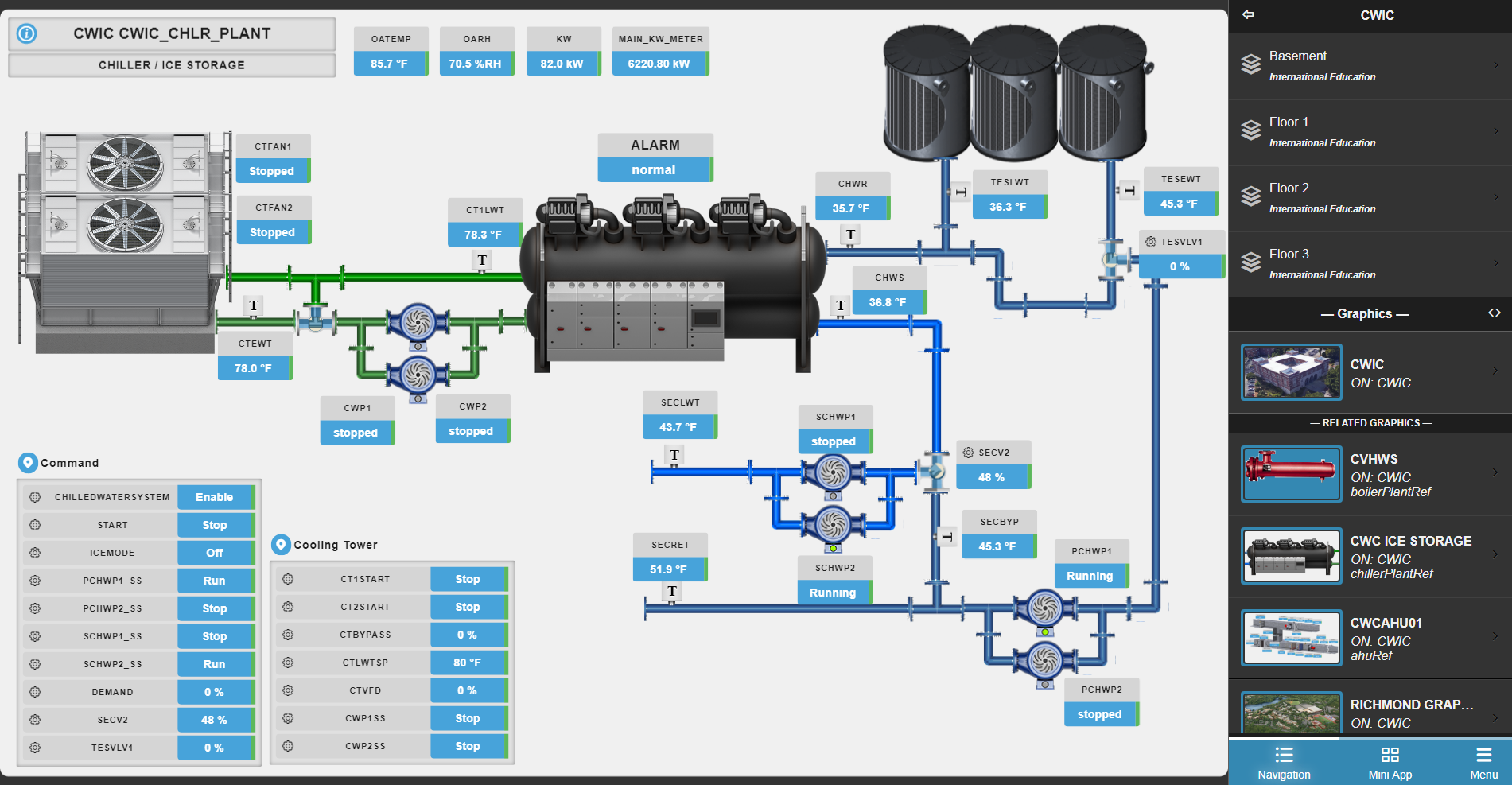Click the Cooling Tower section pin icon

(x=281, y=544)
